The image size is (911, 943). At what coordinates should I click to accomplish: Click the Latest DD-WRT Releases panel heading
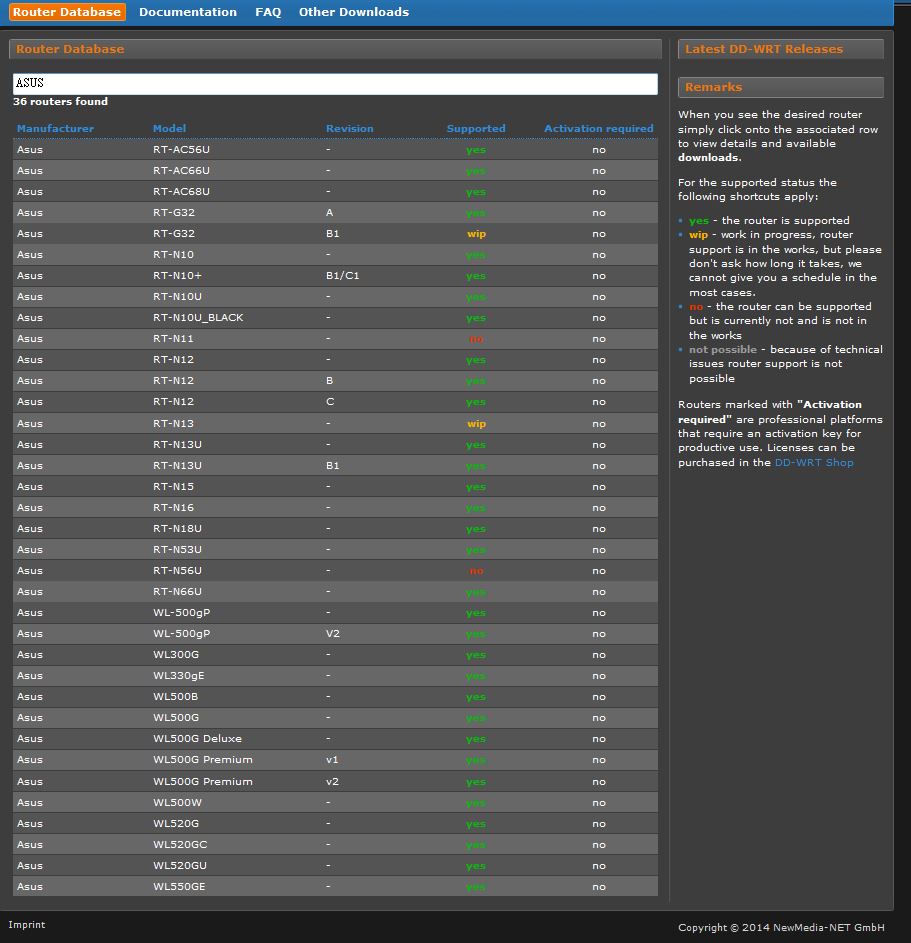tap(781, 49)
